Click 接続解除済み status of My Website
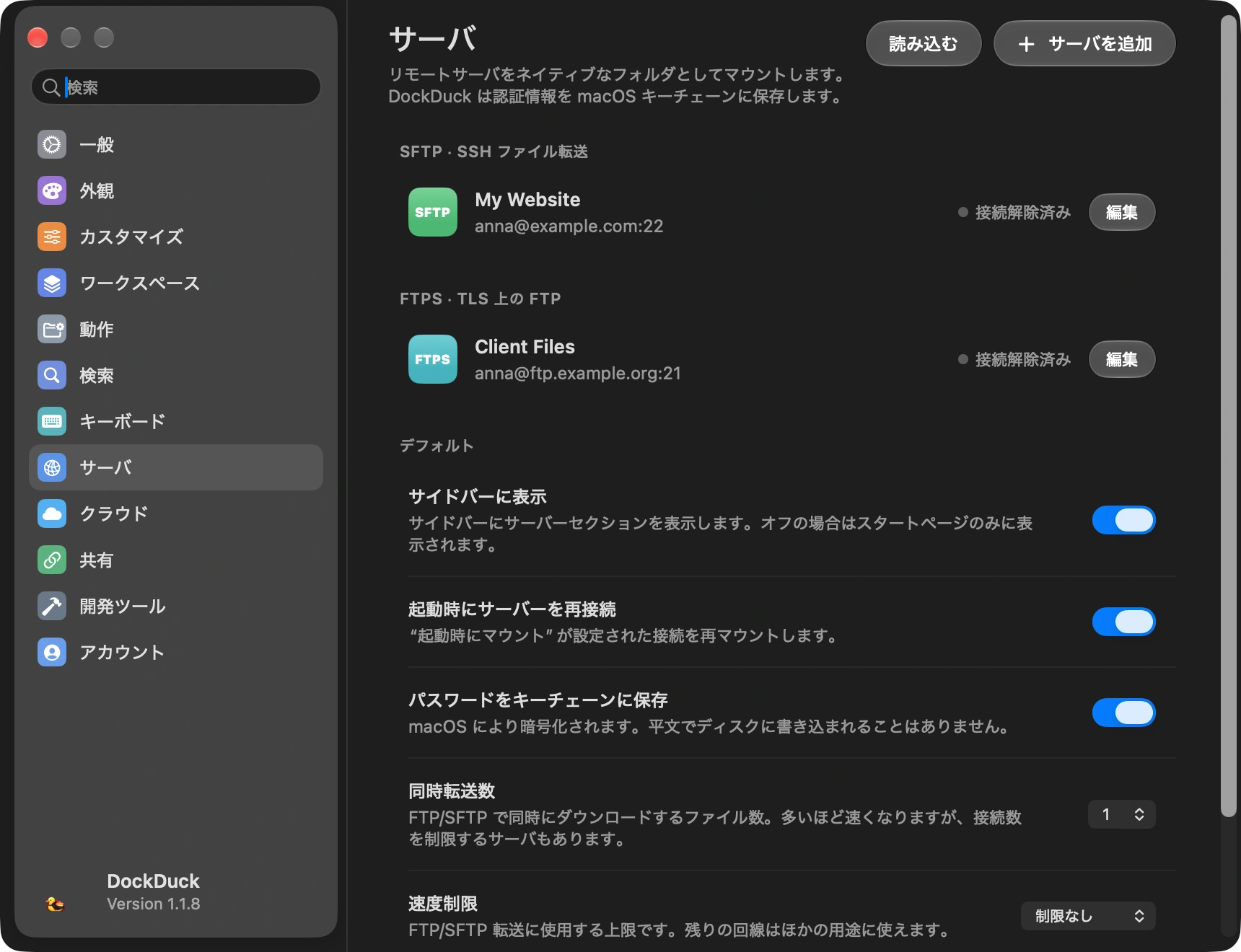 pos(1014,213)
